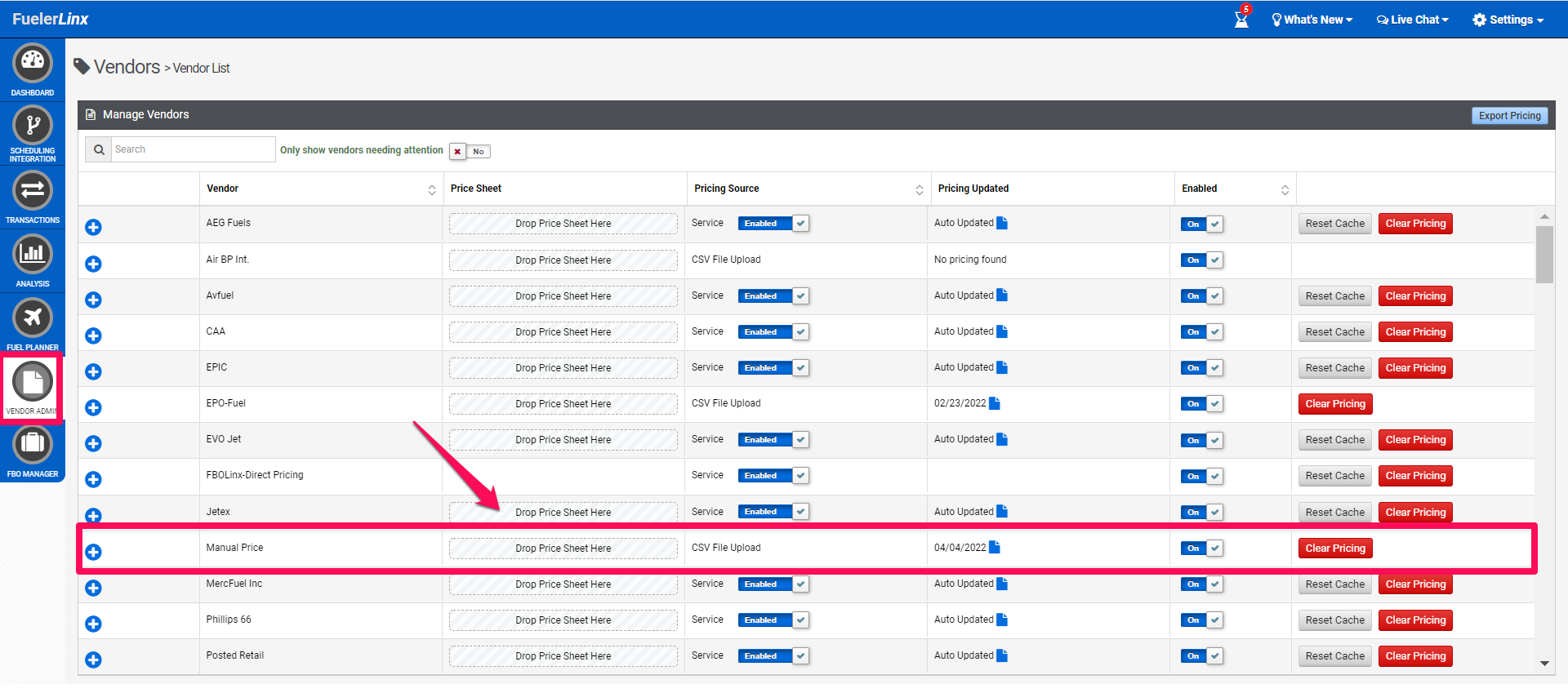
Task: Open AEG Fuels pricing file icon
Action: tap(1002, 223)
